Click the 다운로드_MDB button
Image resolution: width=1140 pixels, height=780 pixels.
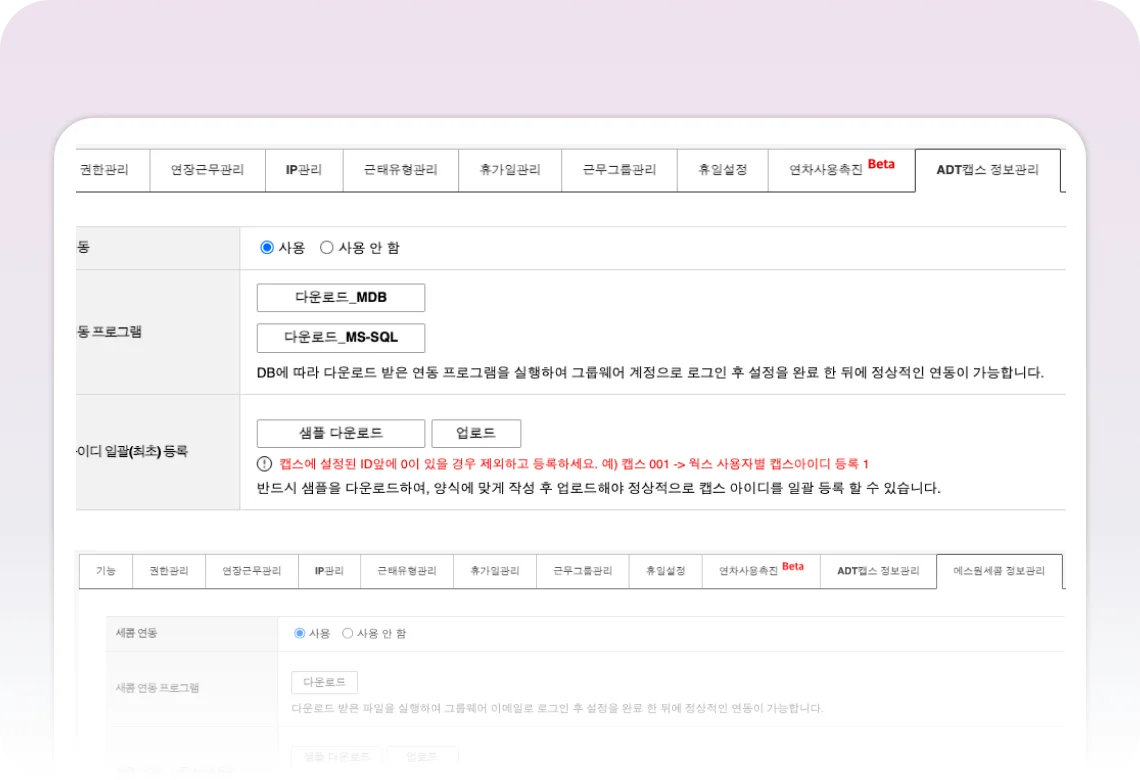point(340,298)
